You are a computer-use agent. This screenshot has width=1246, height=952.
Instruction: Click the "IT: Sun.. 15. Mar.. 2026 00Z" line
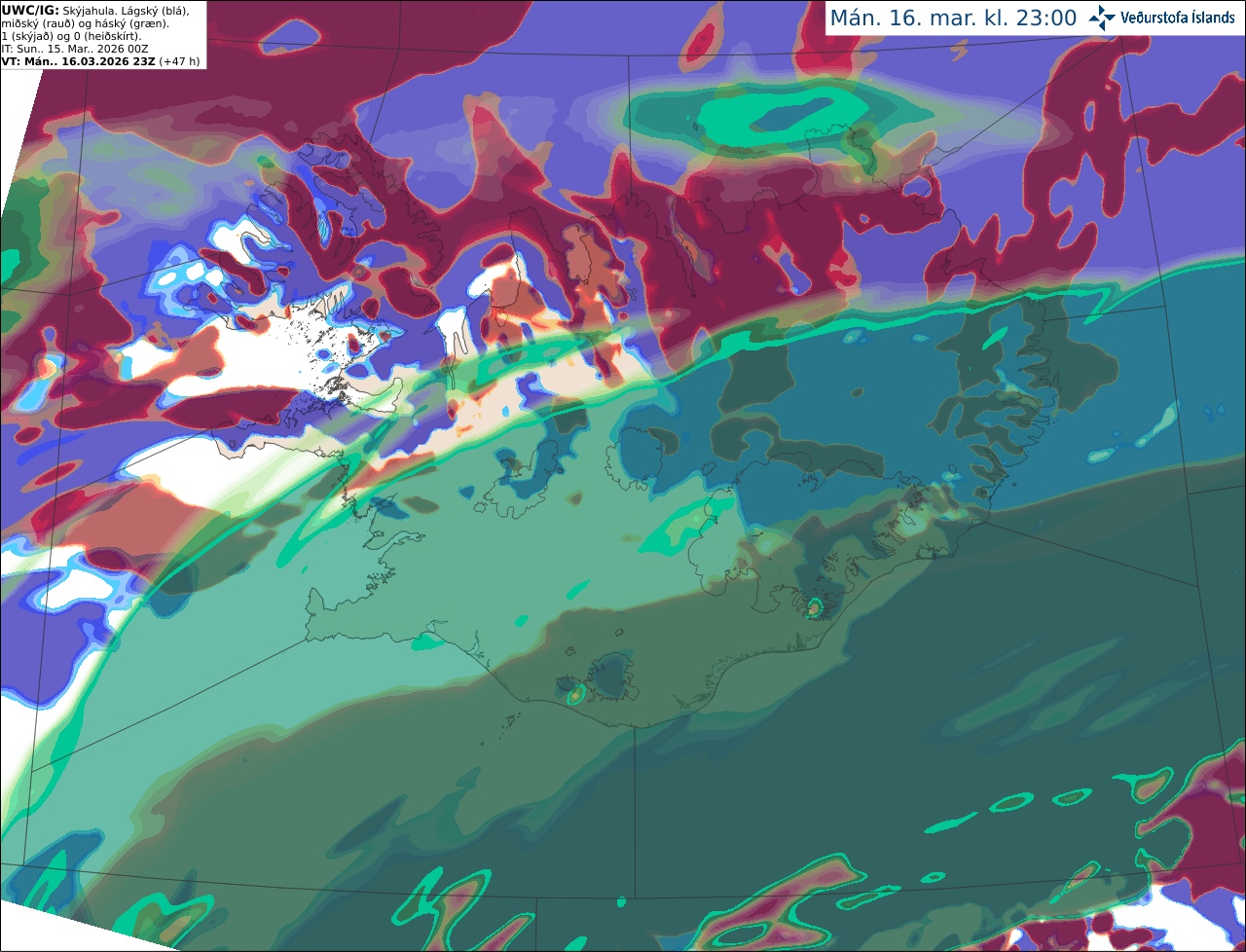coord(75,49)
